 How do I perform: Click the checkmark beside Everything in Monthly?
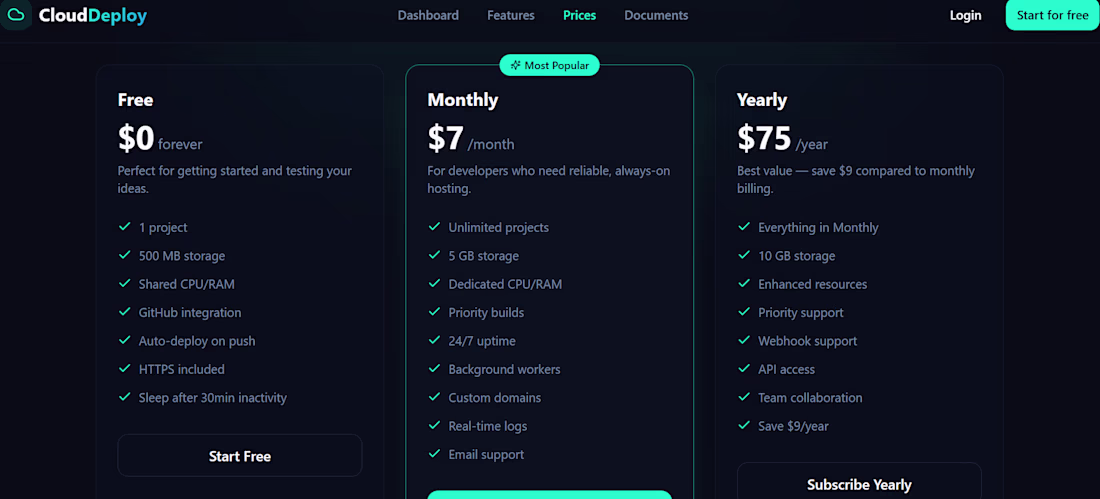[x=744, y=227]
